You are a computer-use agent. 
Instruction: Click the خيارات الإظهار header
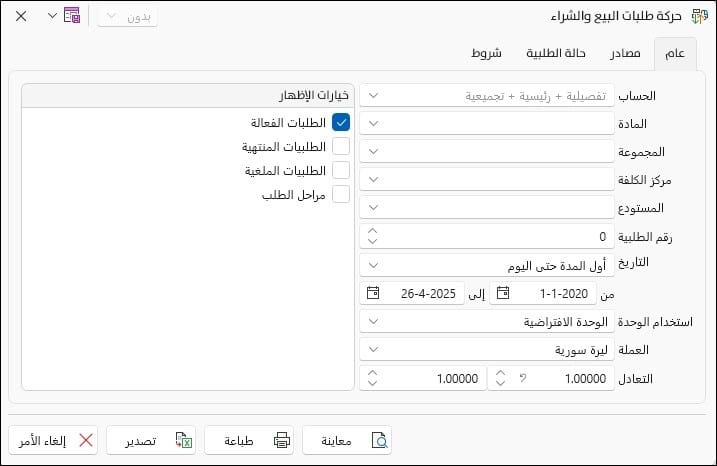pyautogui.click(x=188, y=96)
